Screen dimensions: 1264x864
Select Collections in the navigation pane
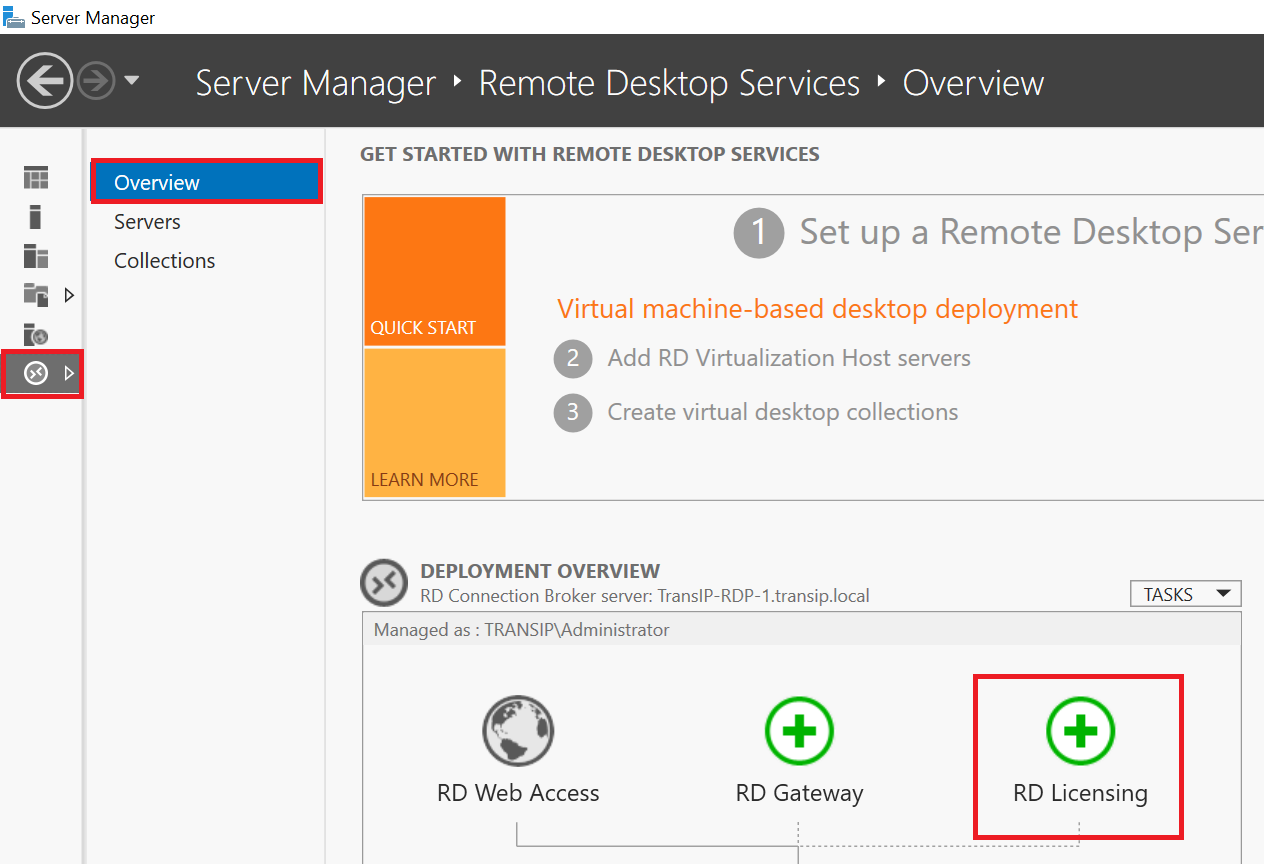[x=164, y=260]
